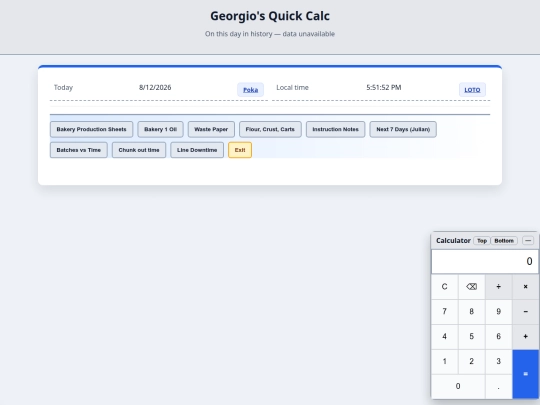540x405 pixels.
Task: Click calculator key 4
Action: [x=445, y=336]
